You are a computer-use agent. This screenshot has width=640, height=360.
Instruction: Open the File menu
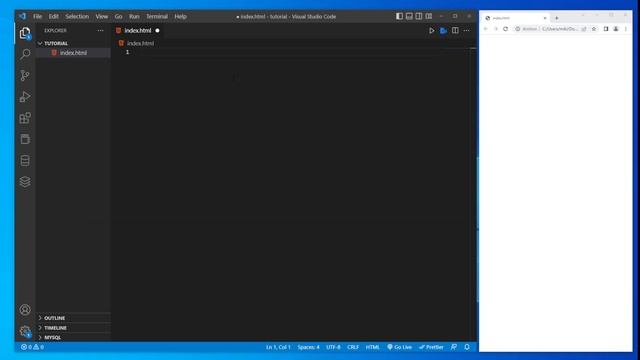click(x=38, y=16)
